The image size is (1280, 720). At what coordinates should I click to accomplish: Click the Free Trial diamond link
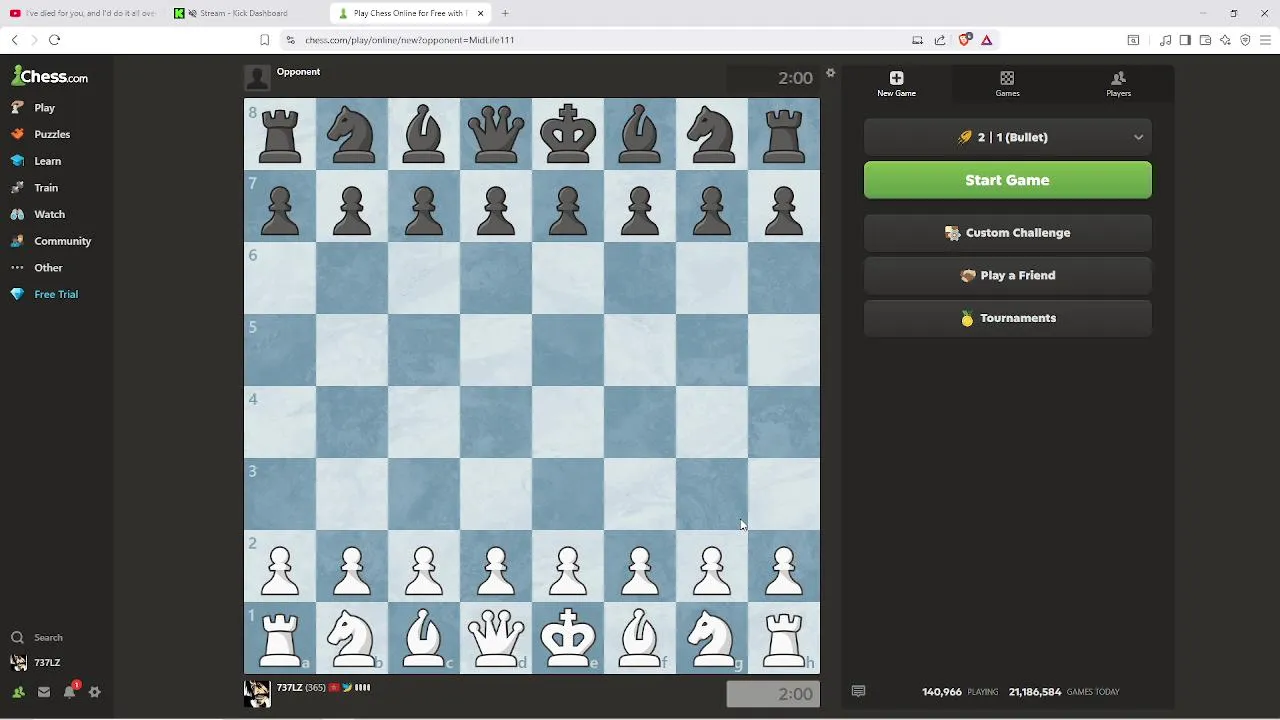[45, 294]
